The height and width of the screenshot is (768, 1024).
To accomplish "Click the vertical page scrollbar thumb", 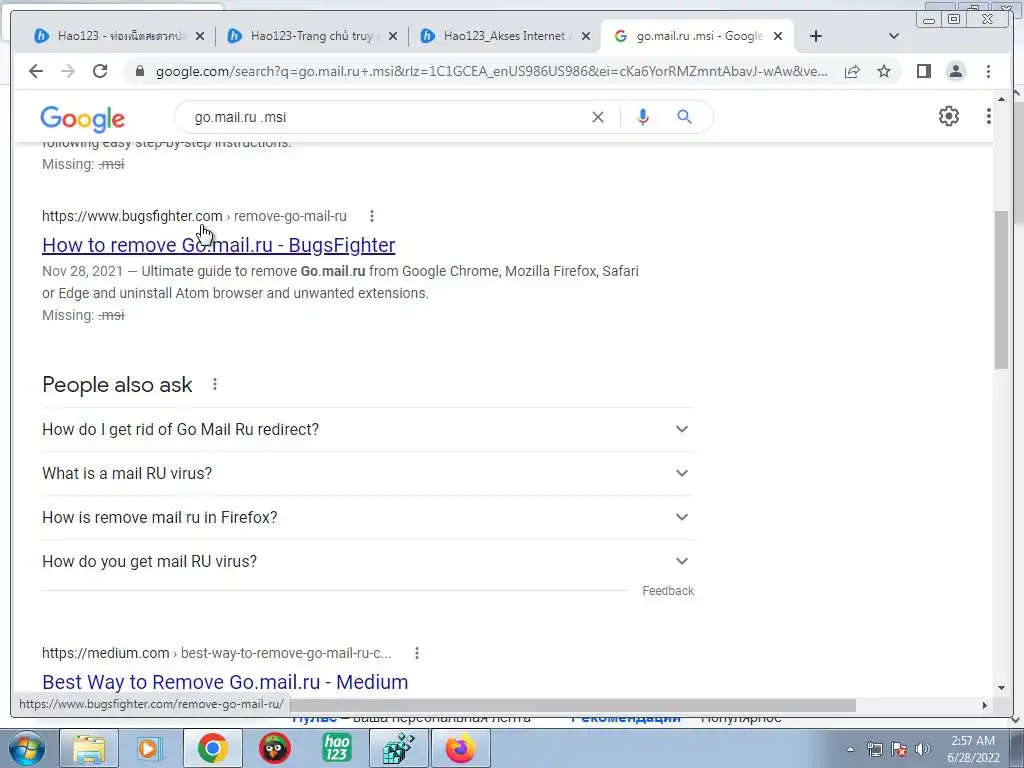I will (x=1001, y=289).
